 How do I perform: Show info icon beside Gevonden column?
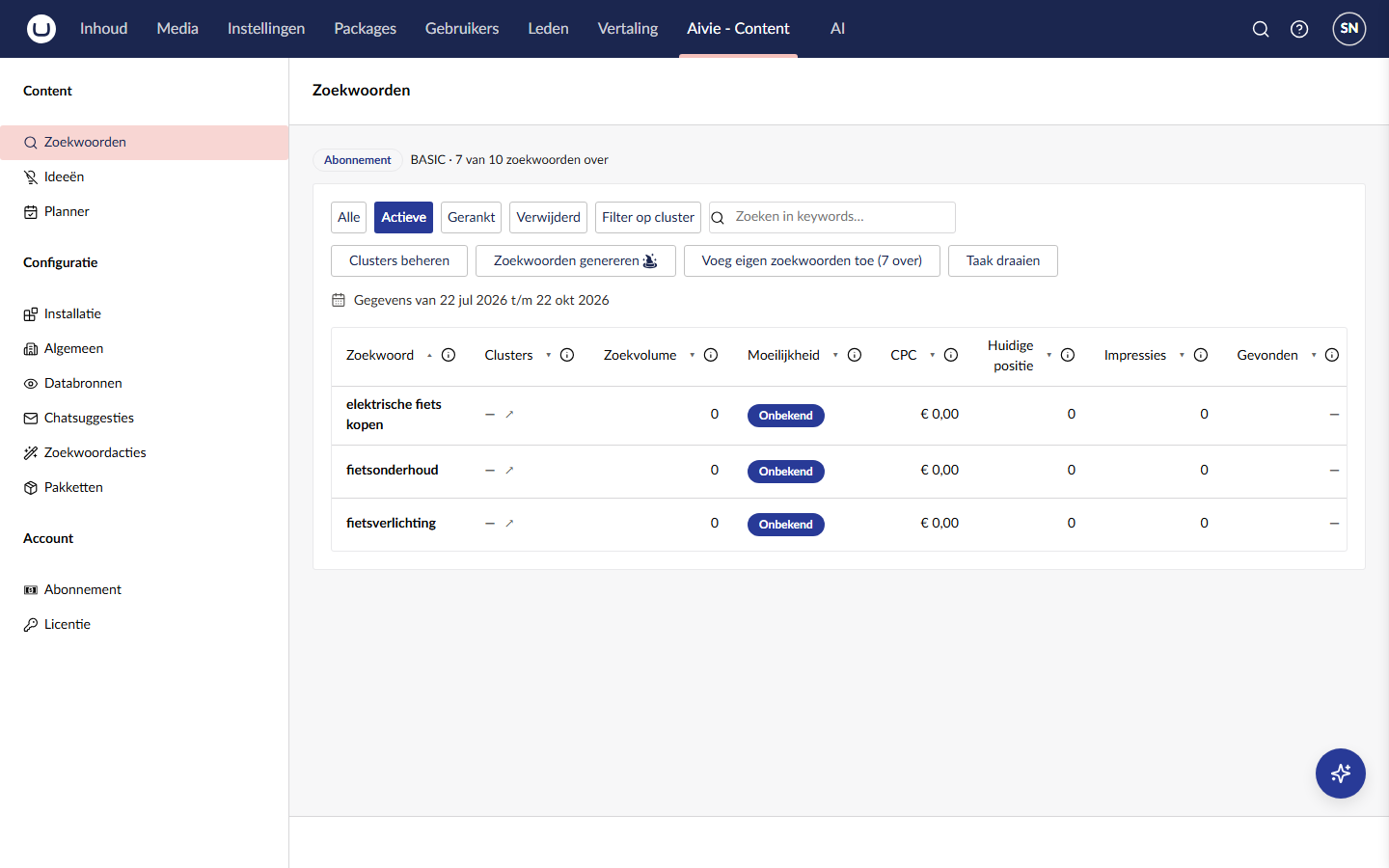click(x=1332, y=355)
